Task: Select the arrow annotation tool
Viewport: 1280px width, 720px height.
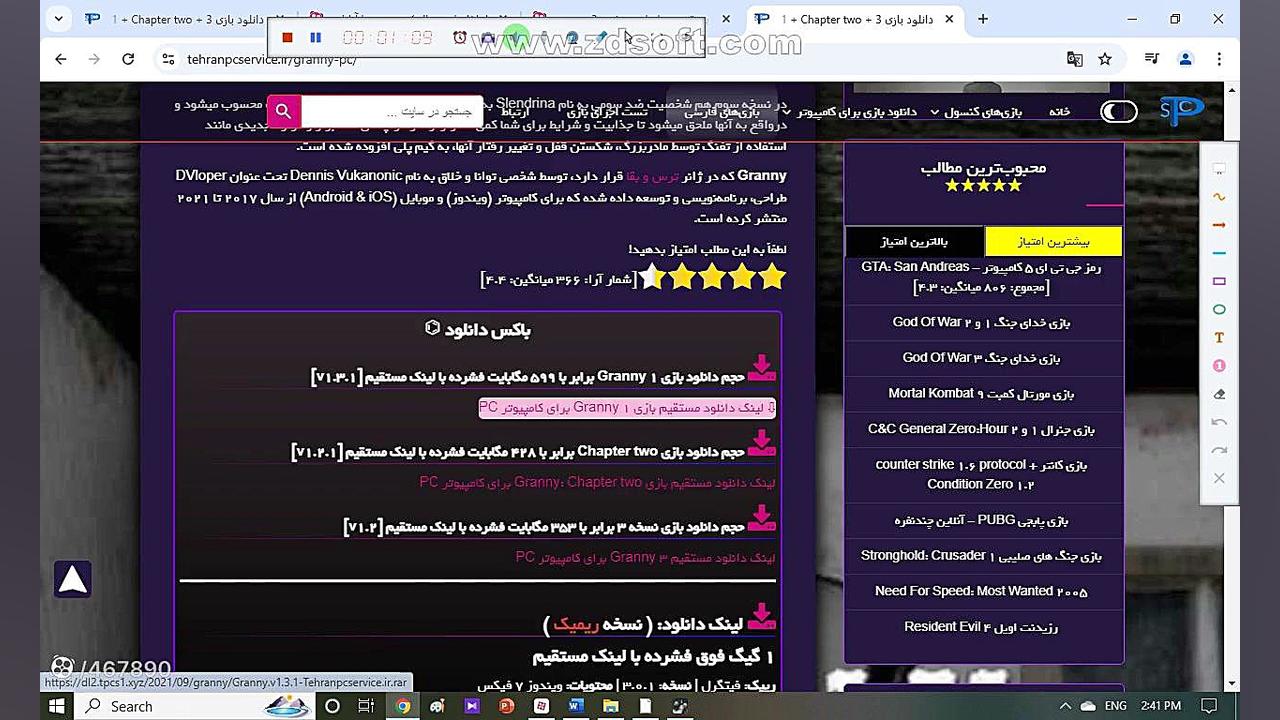Action: (1218, 225)
